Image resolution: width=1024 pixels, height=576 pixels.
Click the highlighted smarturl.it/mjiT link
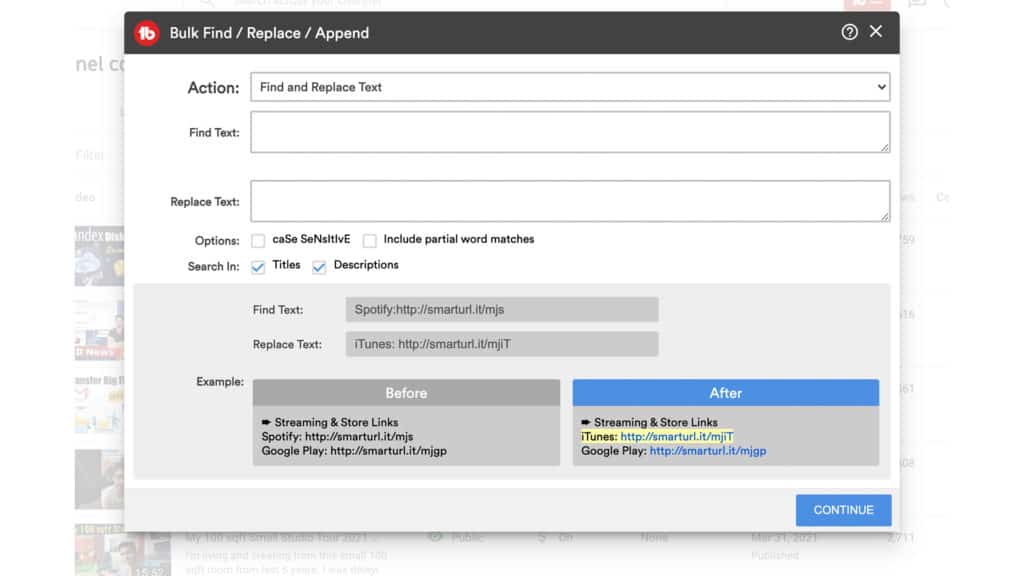tap(676, 437)
